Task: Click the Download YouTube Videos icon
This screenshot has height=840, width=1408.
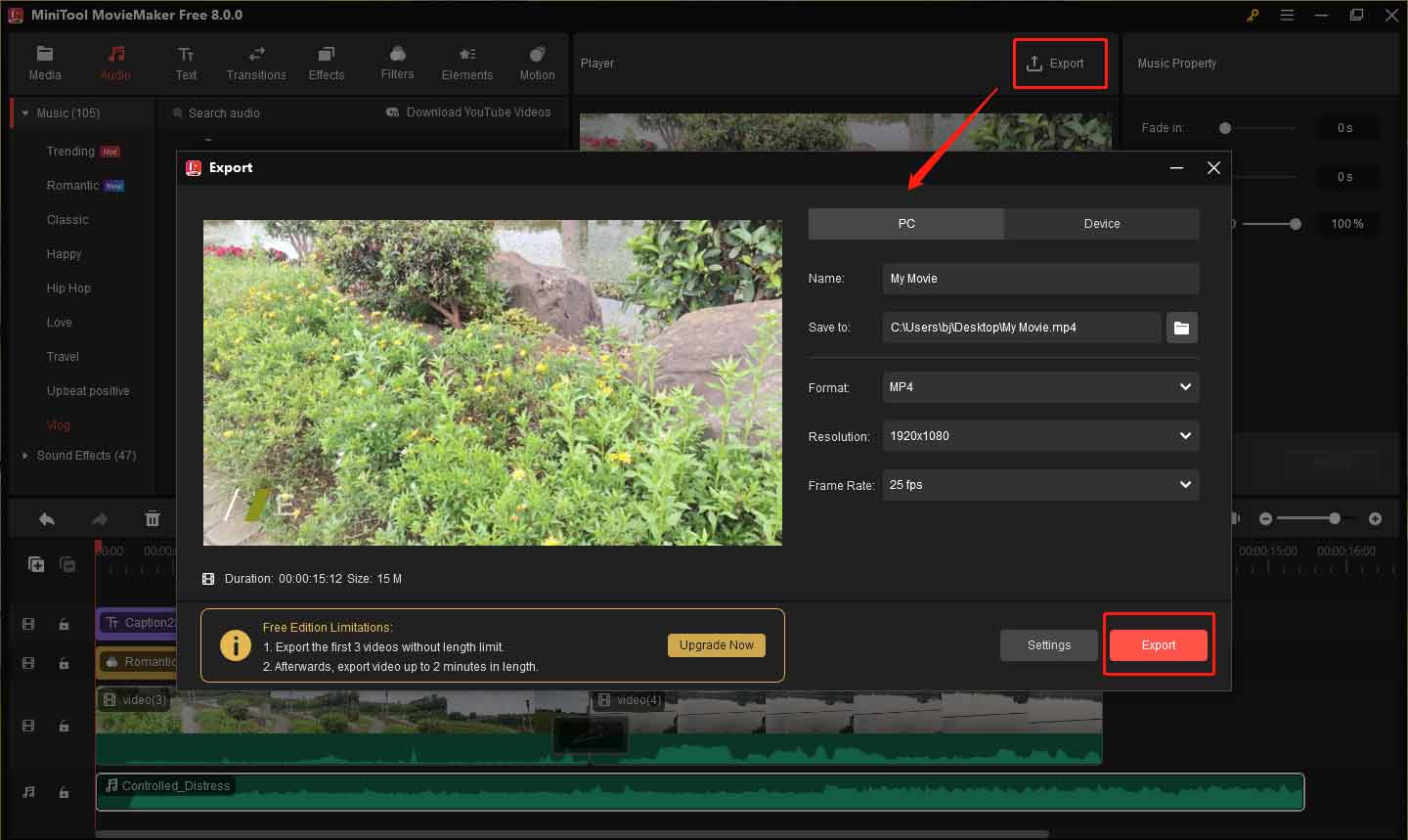Action: click(393, 112)
